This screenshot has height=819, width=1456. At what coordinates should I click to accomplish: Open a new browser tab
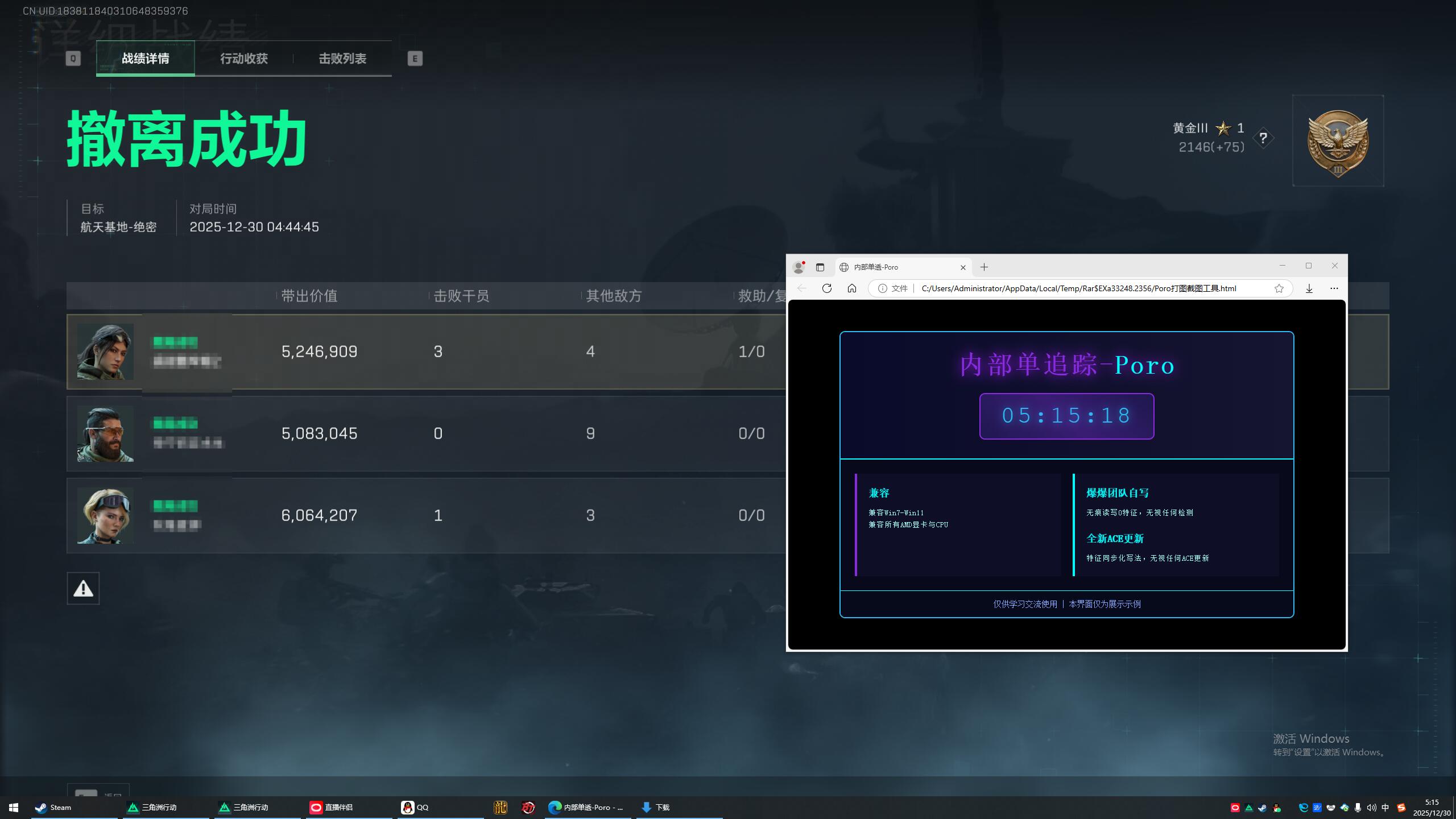click(984, 267)
